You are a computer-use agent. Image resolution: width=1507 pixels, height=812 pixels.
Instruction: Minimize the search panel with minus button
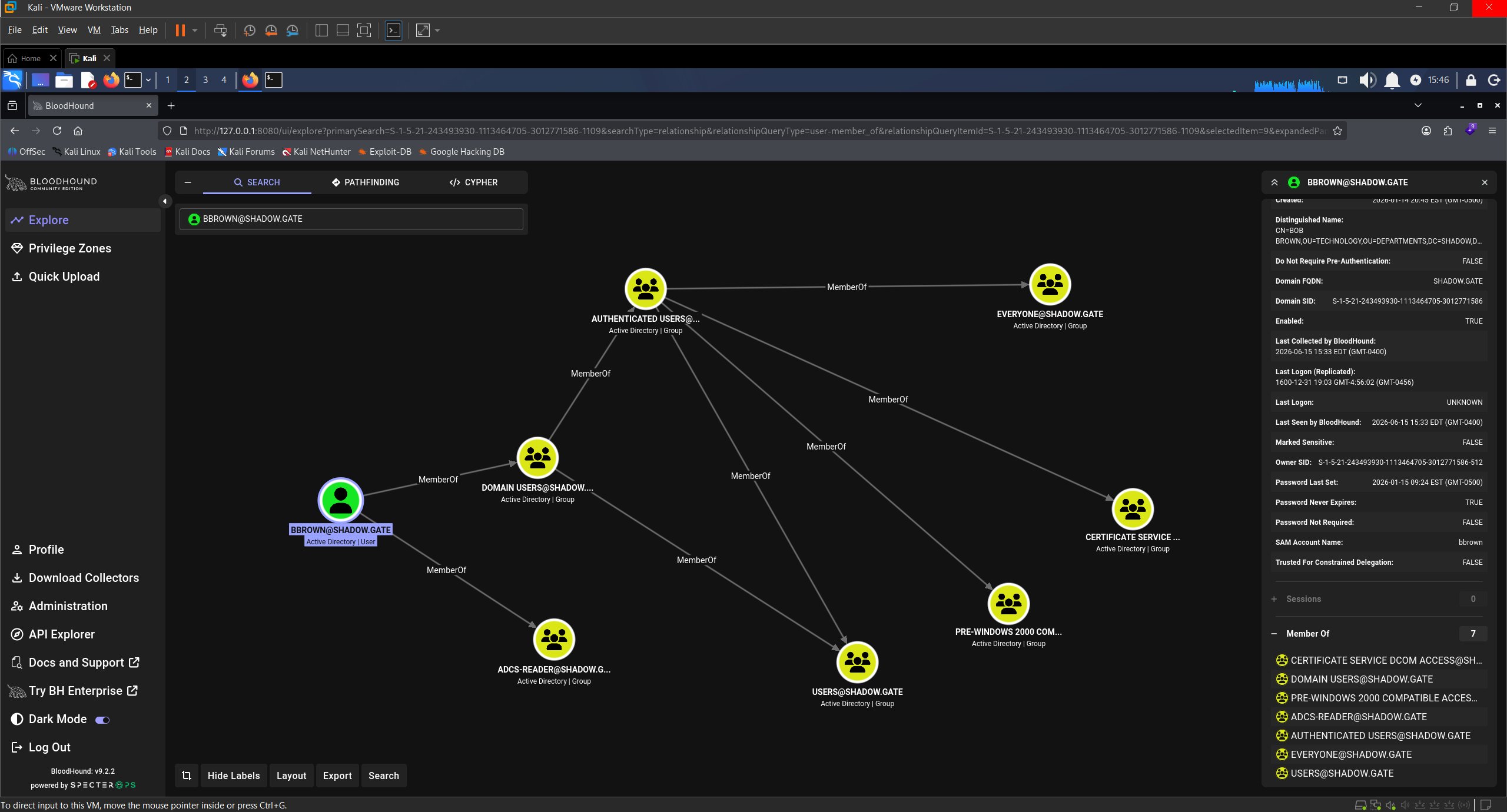tap(188, 182)
